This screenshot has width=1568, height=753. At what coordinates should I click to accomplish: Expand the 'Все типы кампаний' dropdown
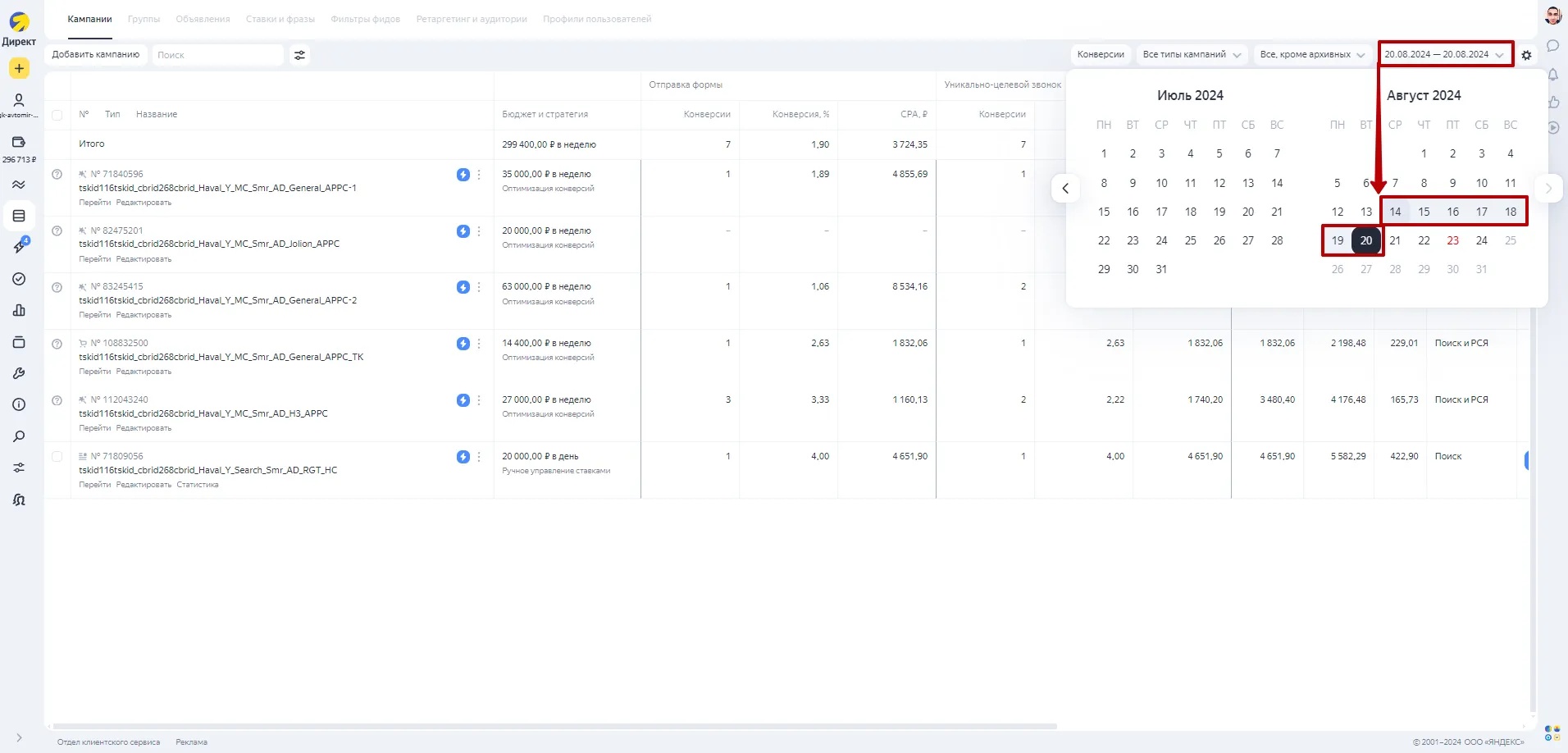coord(1192,55)
